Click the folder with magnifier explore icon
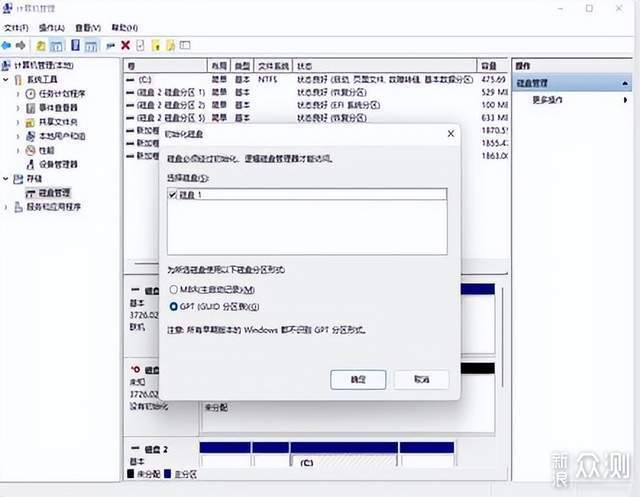The image size is (640, 497). (171, 45)
